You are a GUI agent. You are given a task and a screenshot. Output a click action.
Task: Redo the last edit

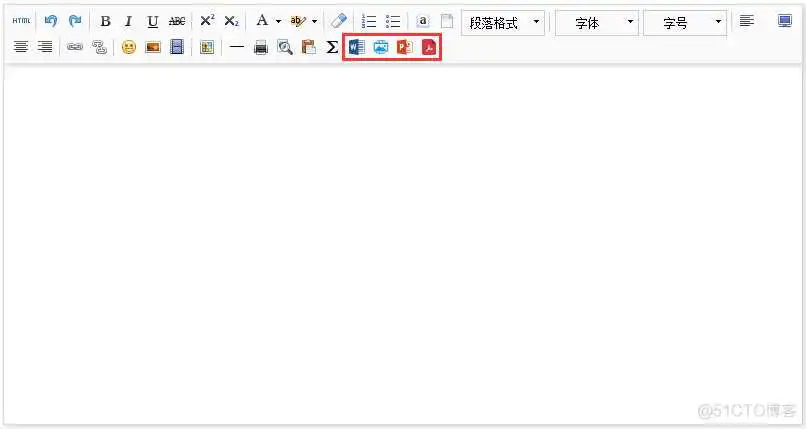click(75, 21)
